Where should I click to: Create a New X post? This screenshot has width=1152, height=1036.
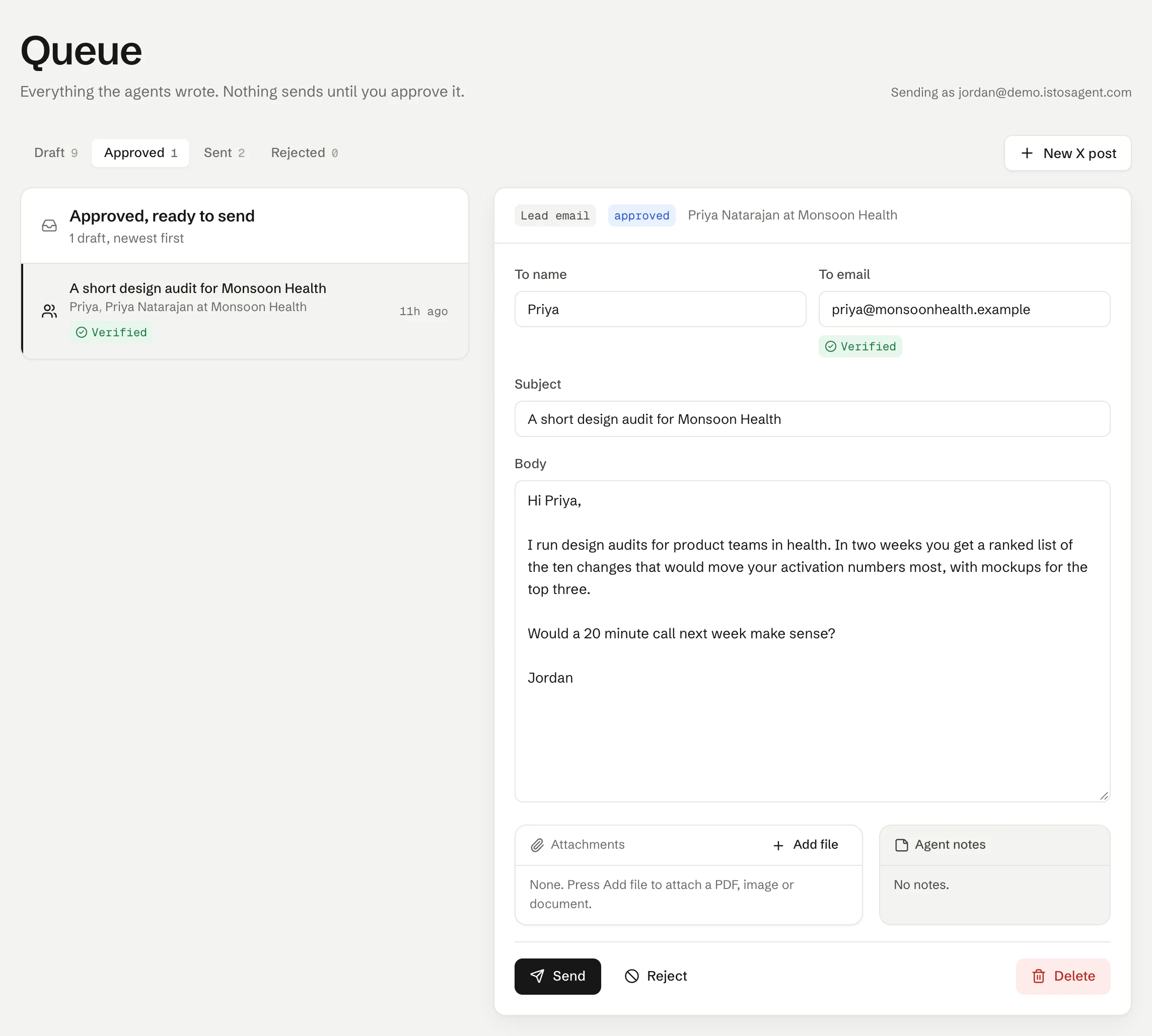point(1068,153)
